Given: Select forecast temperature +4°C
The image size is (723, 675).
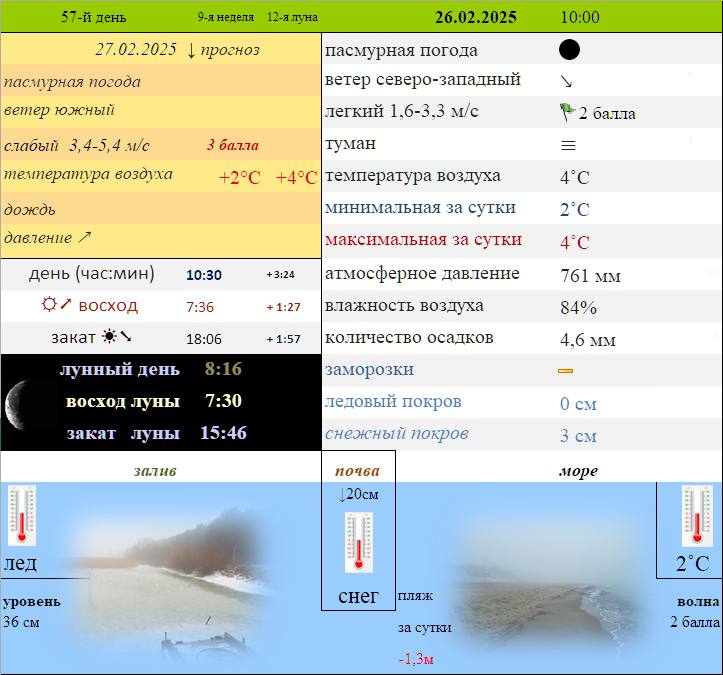Looking at the screenshot, I should click(296, 178).
